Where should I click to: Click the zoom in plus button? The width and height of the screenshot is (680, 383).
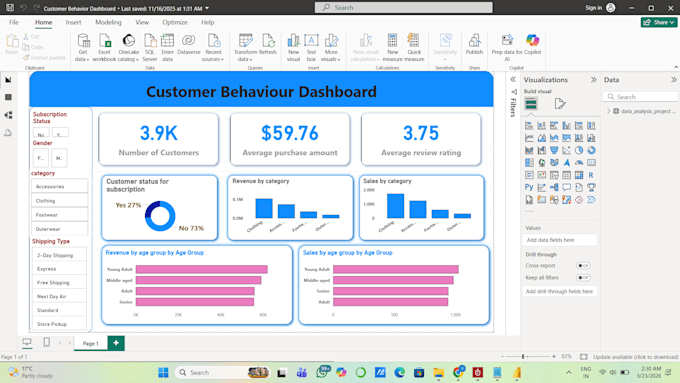click(x=554, y=357)
